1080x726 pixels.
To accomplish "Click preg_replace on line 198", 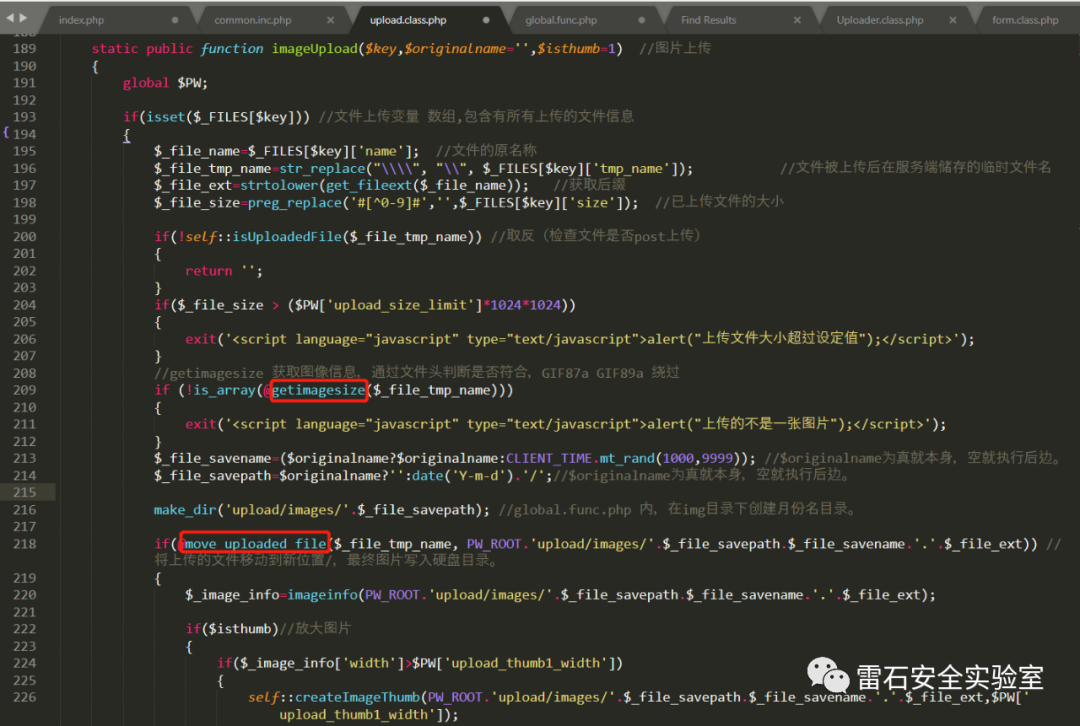I will (x=295, y=203).
